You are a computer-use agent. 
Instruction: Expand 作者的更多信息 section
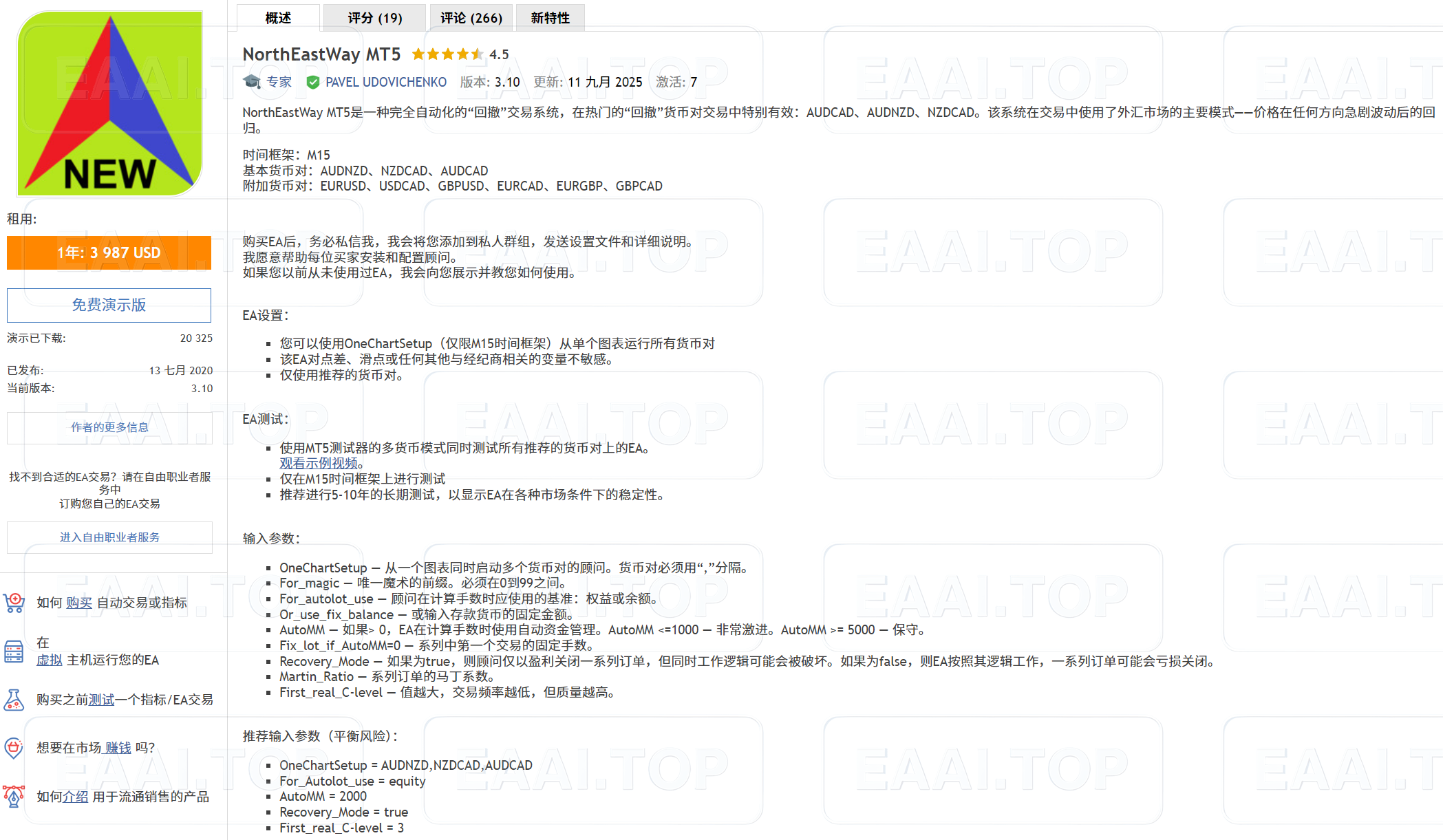click(109, 427)
